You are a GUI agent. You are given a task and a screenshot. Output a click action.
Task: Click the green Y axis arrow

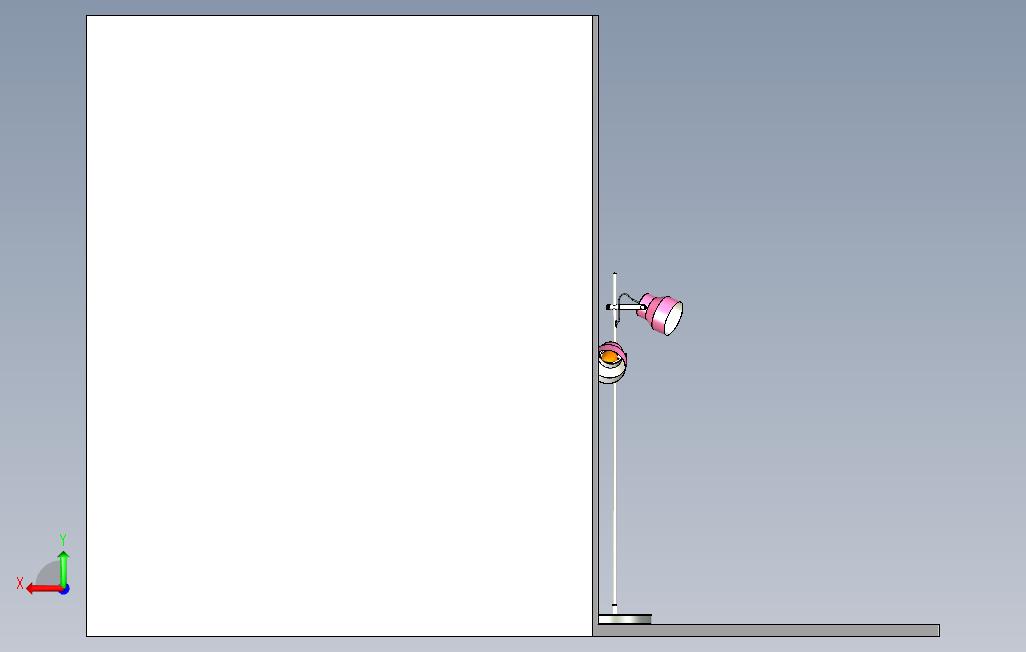pyautogui.click(x=63, y=568)
